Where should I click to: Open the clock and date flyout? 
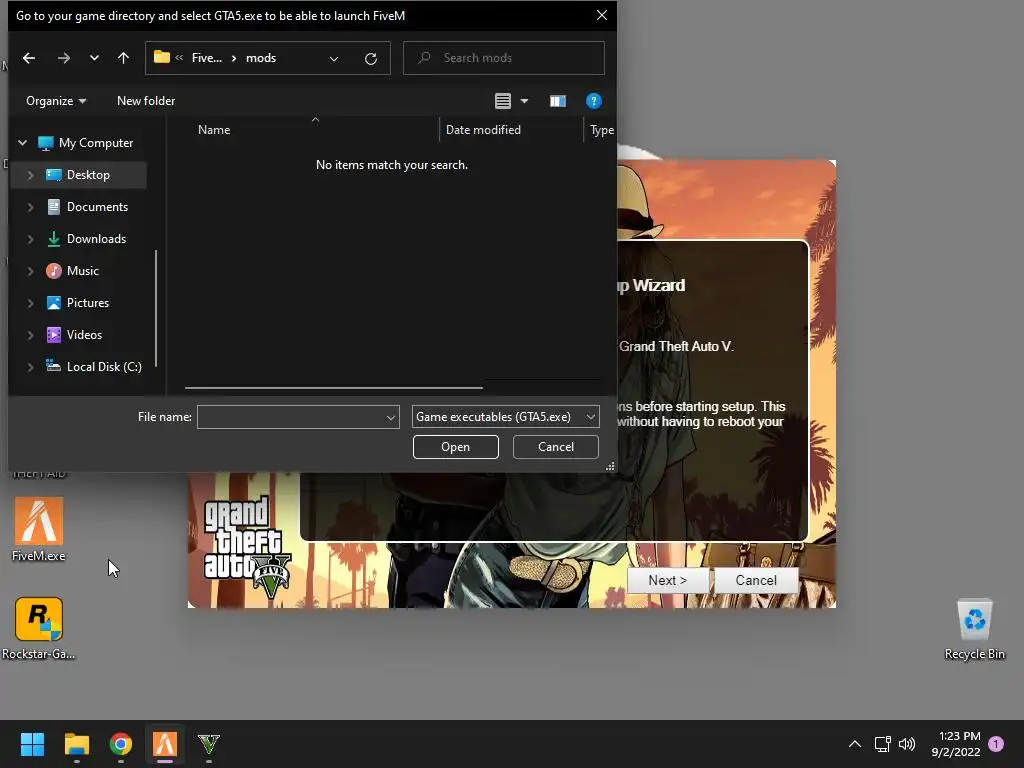point(956,744)
